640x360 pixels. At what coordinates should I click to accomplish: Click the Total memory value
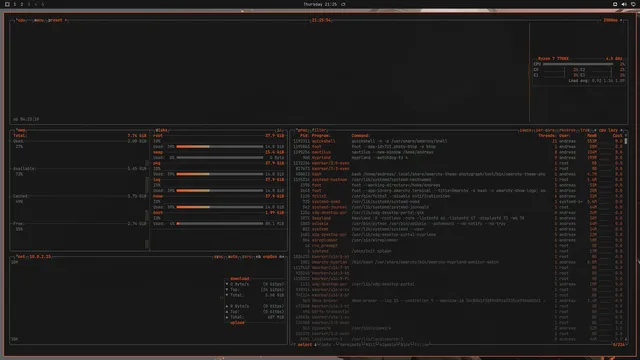tap(137, 136)
